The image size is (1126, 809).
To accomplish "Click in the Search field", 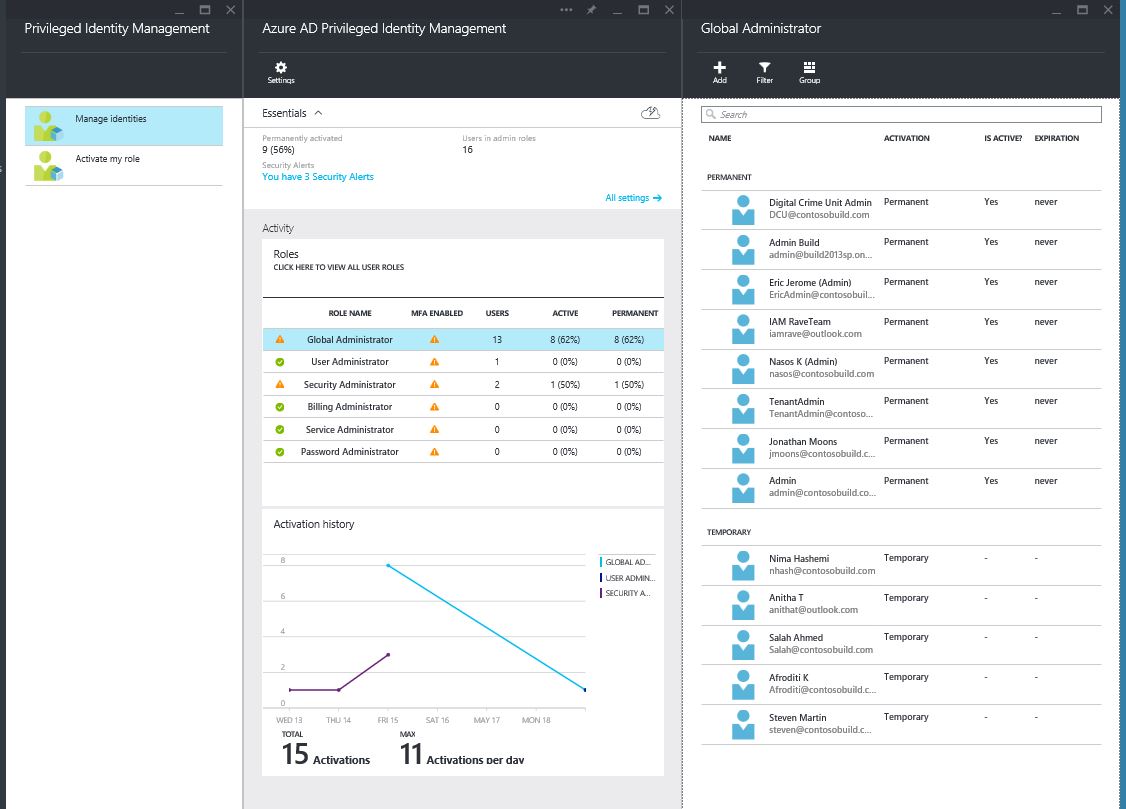I will pos(901,114).
